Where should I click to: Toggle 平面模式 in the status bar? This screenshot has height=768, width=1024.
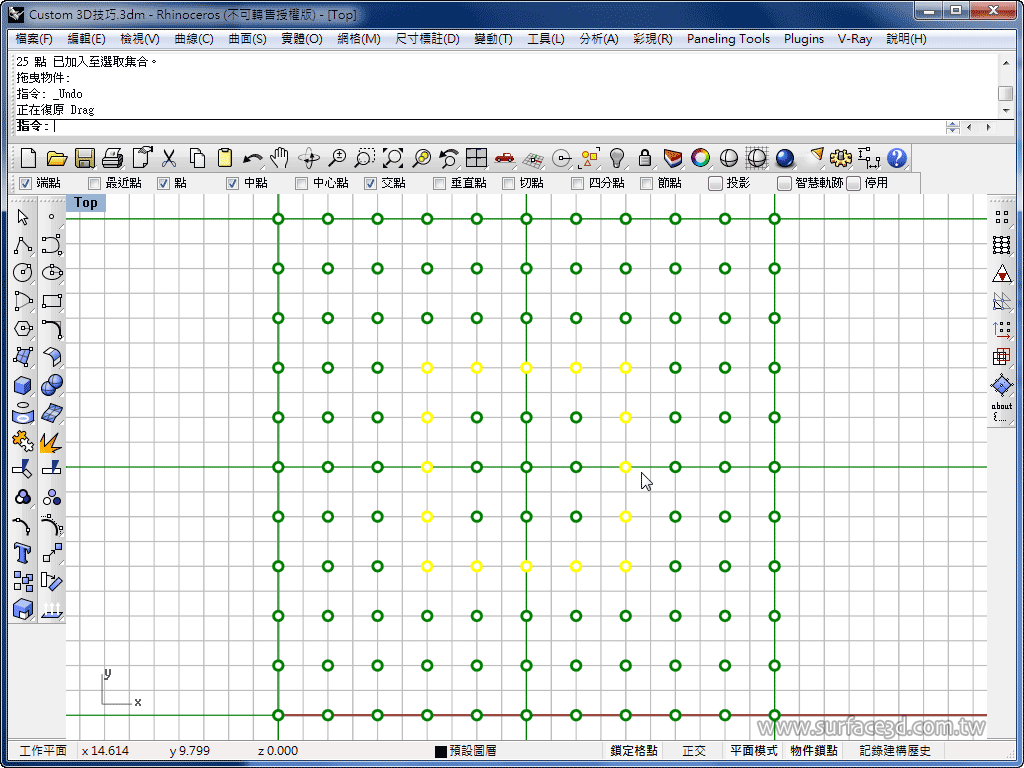[x=754, y=751]
